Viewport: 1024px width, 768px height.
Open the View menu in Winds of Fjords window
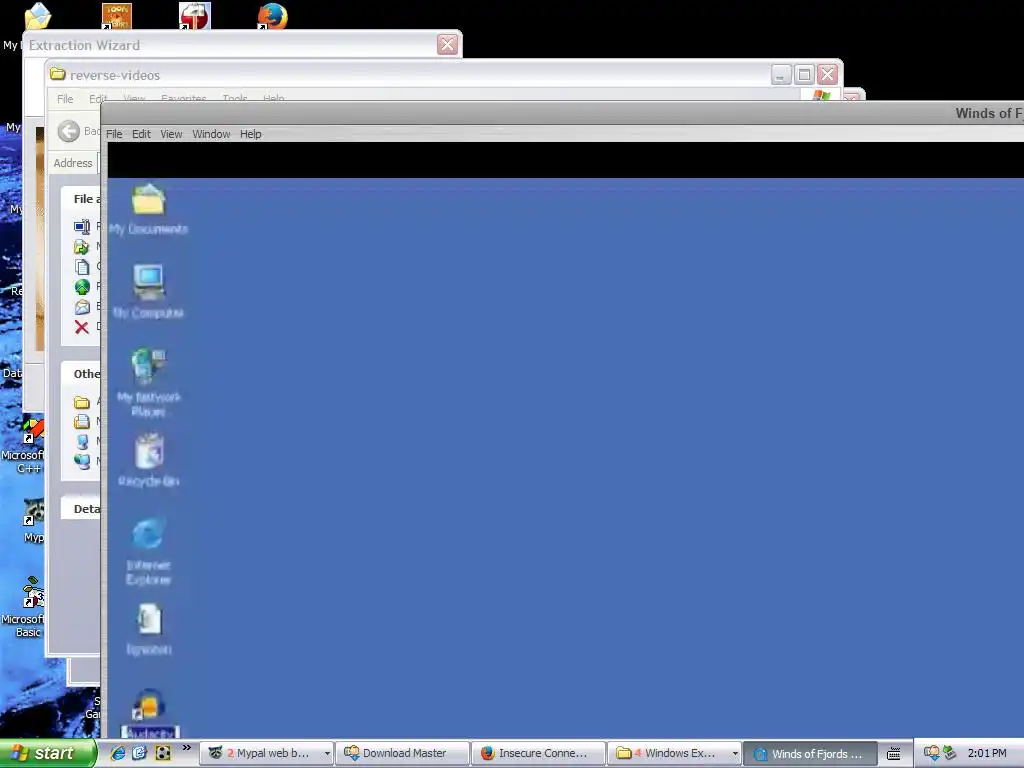tap(171, 134)
